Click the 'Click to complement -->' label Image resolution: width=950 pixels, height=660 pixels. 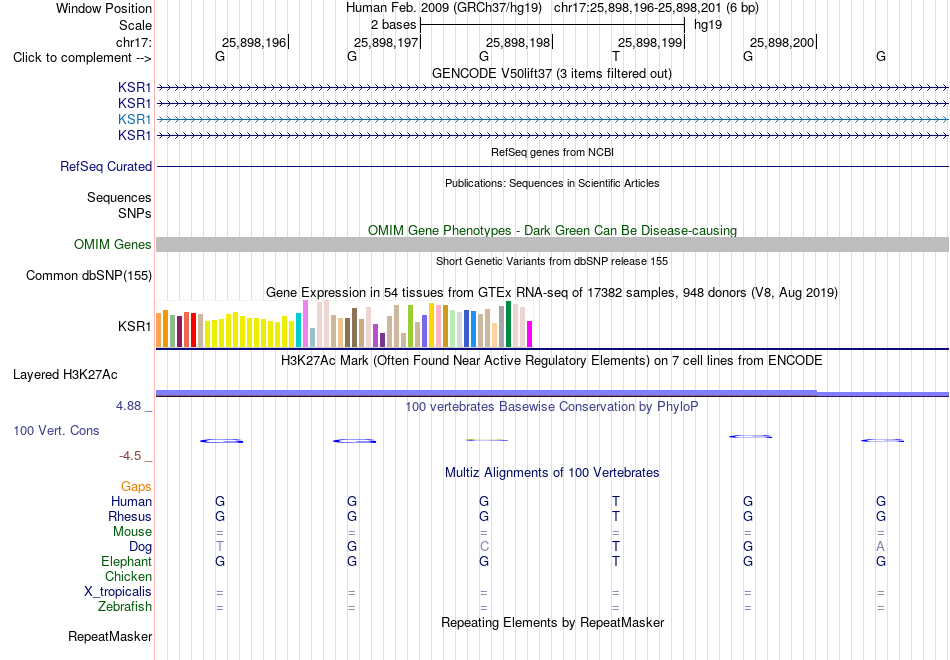tap(82, 58)
